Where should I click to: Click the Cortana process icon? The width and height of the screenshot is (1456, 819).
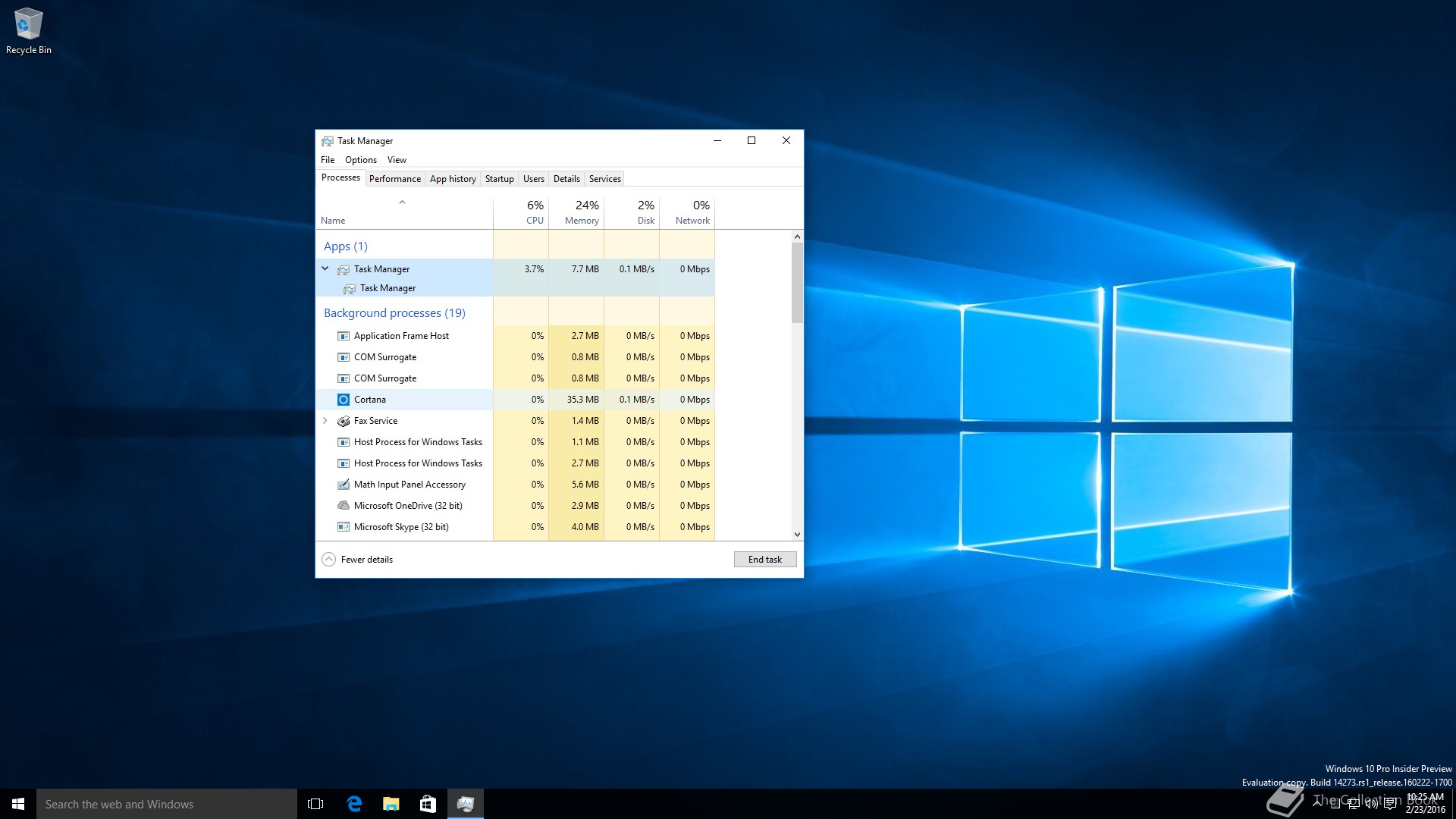click(344, 400)
